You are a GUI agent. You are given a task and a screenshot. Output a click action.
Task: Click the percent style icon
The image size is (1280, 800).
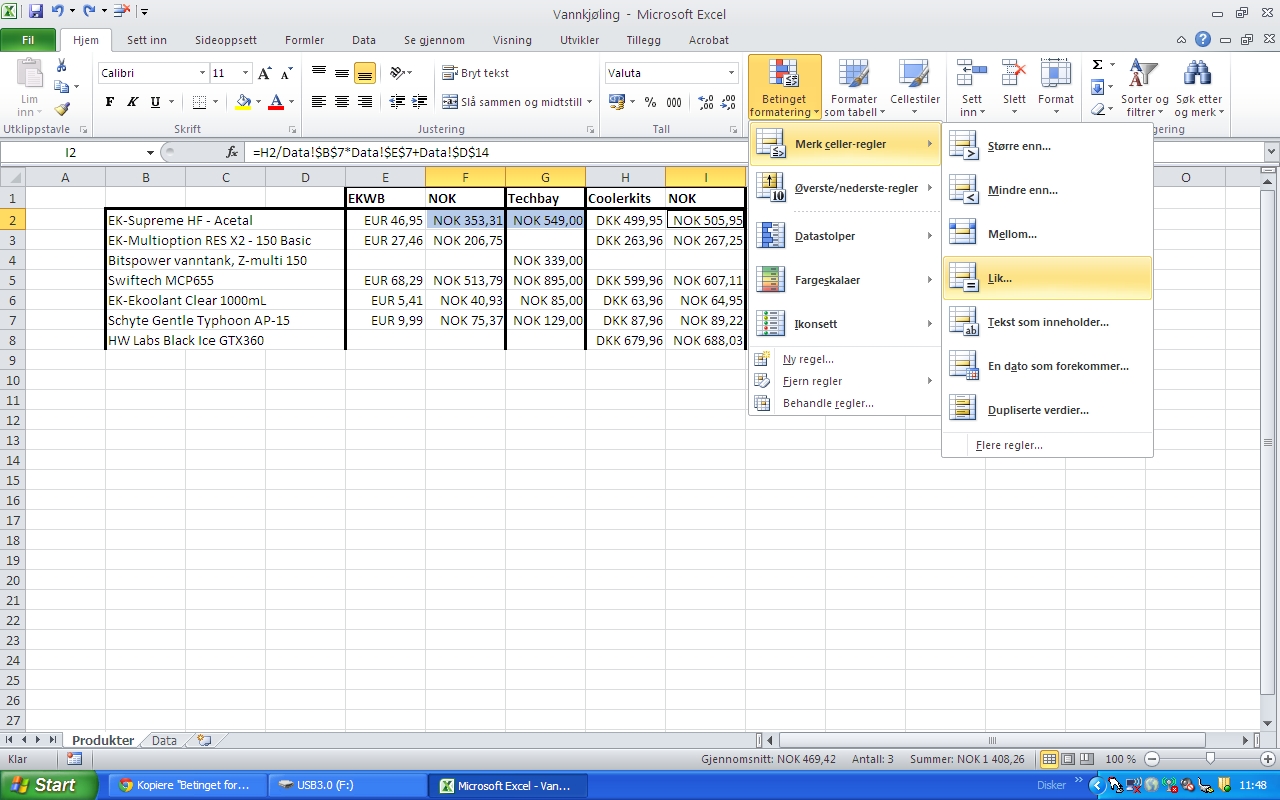651,102
